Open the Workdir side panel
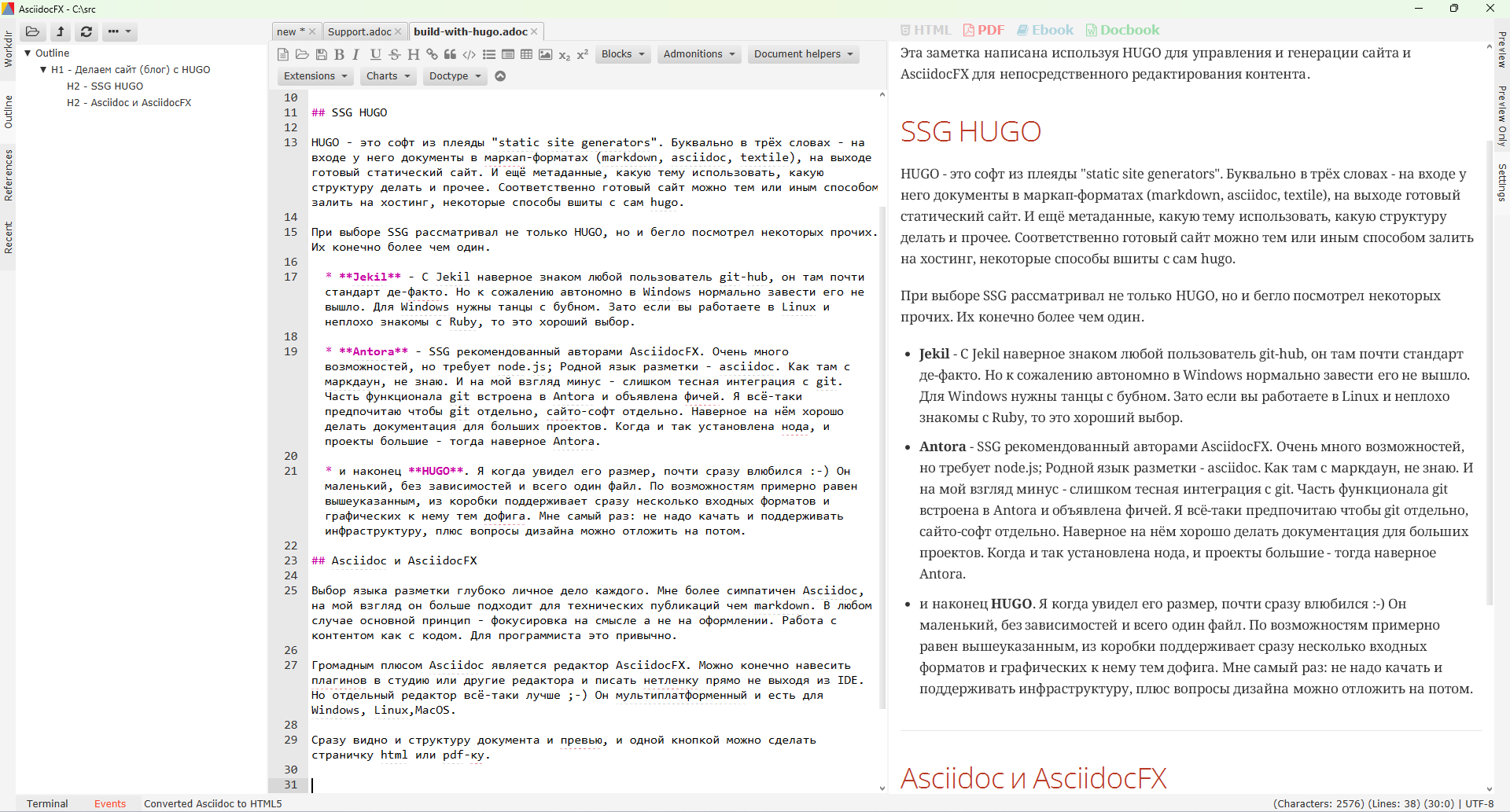This screenshot has height=812, width=1510. click(x=8, y=49)
